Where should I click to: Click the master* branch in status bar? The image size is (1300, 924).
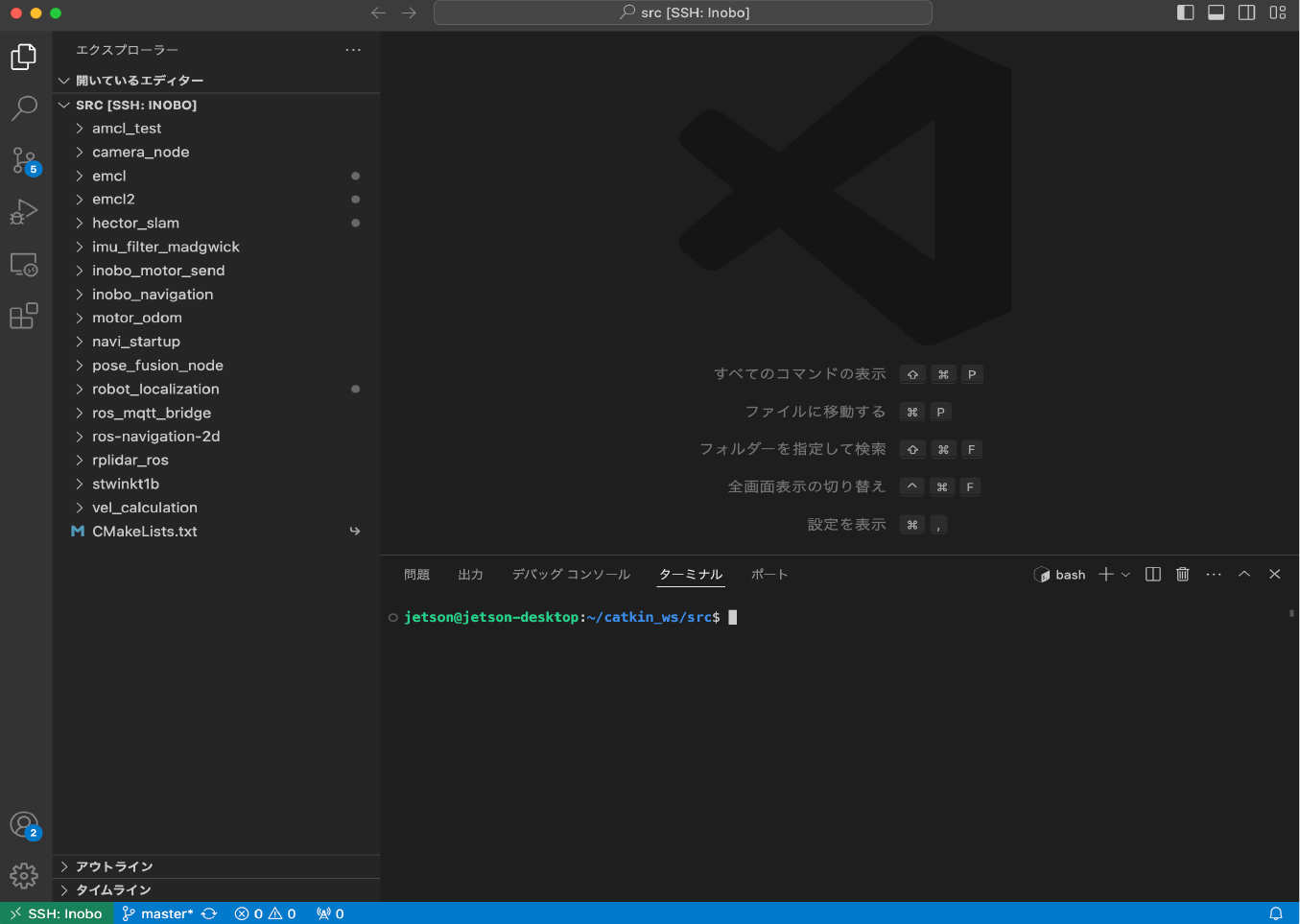(157, 913)
